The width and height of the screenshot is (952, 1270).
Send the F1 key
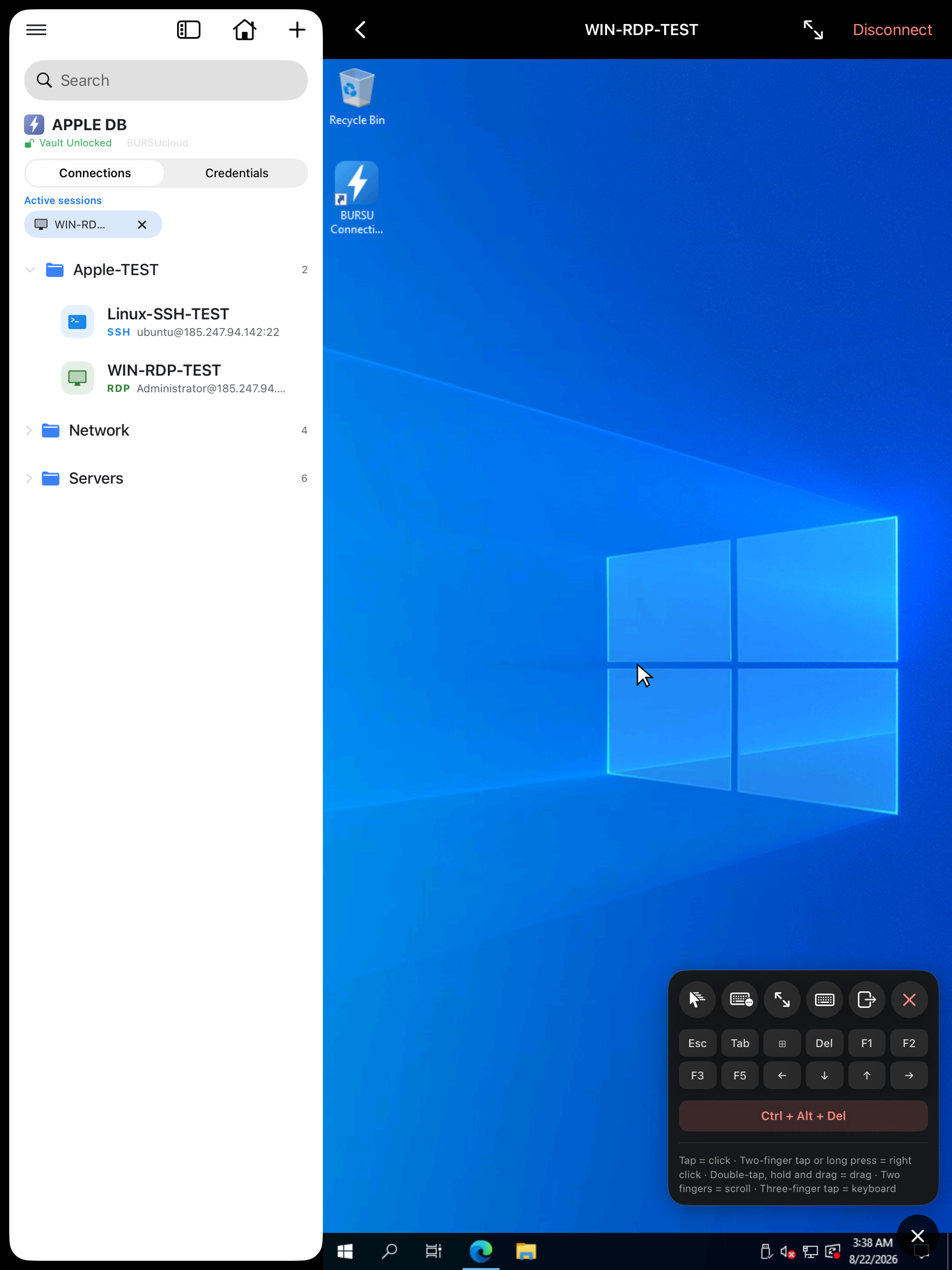coord(867,1043)
